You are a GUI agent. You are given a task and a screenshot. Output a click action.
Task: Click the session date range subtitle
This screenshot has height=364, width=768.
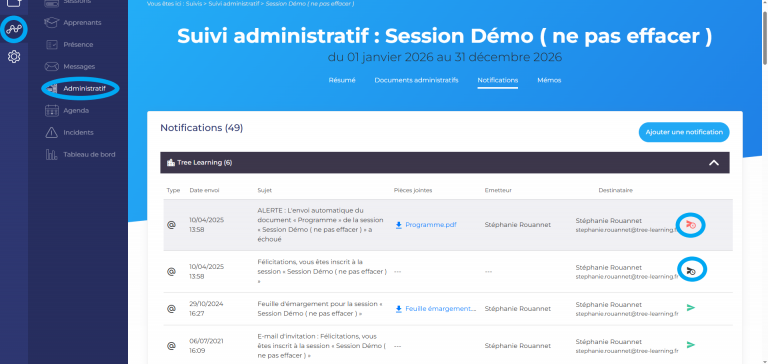pos(445,57)
